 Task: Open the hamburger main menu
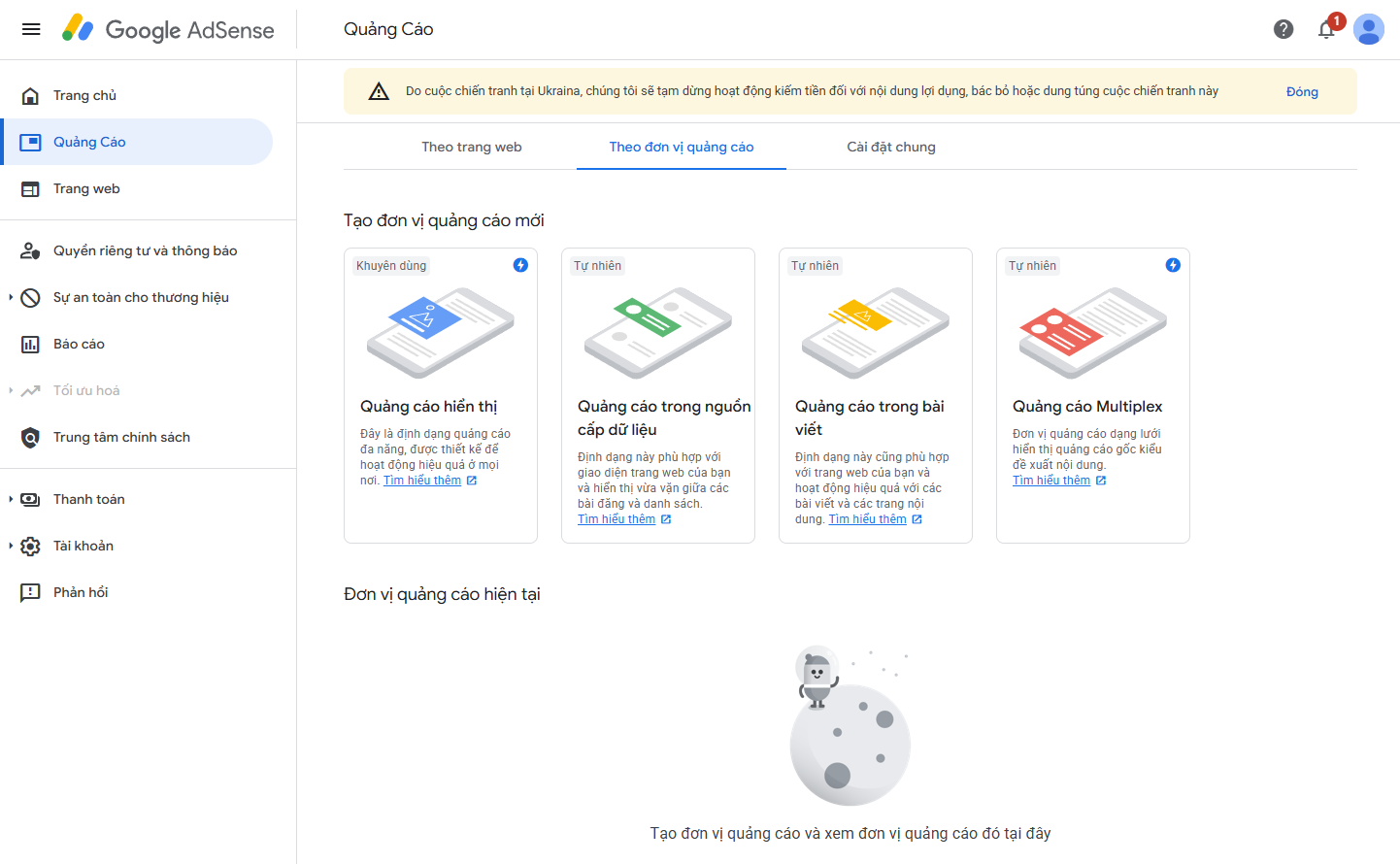pyautogui.click(x=31, y=29)
